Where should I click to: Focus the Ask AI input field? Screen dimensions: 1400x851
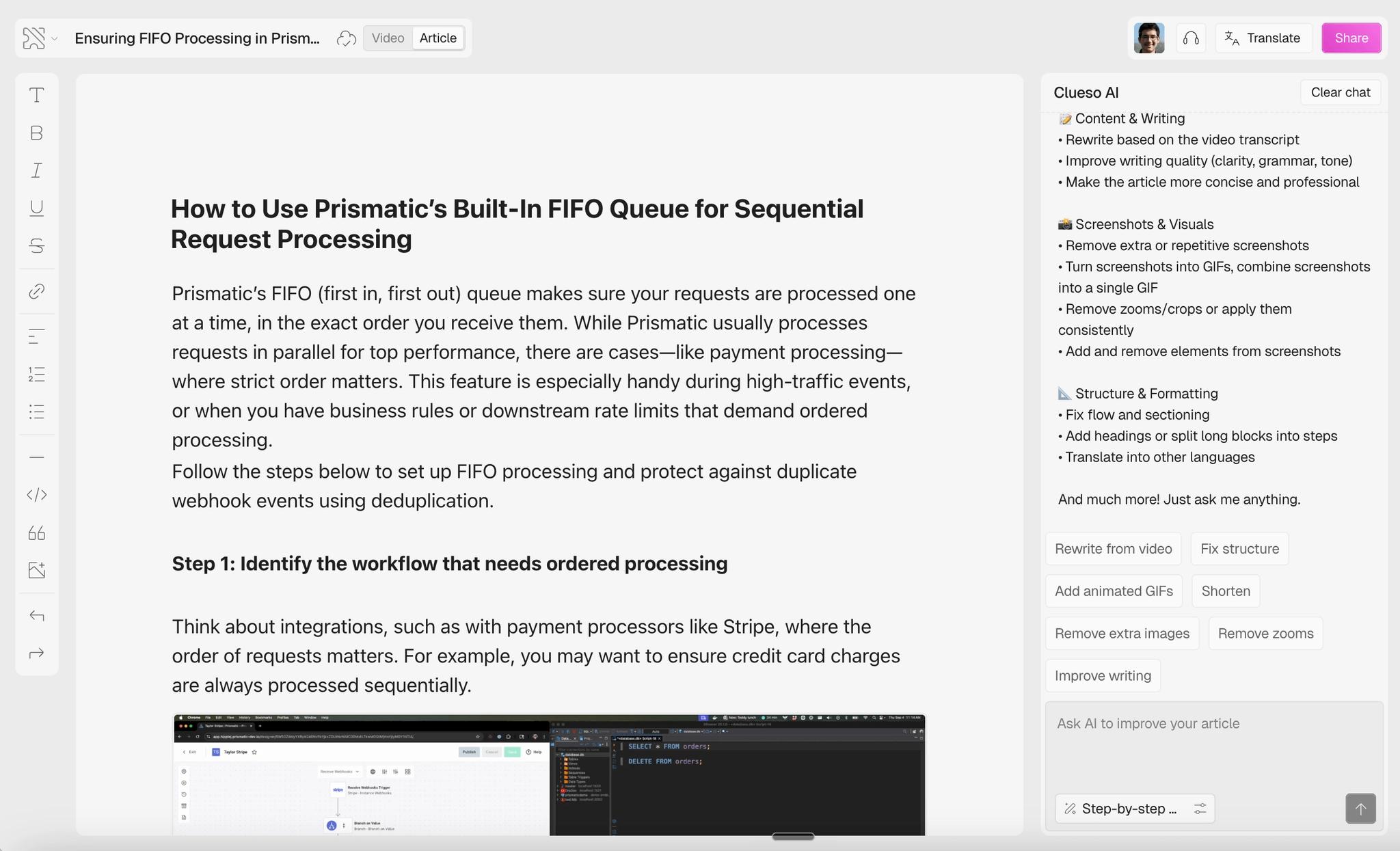pyautogui.click(x=1213, y=745)
